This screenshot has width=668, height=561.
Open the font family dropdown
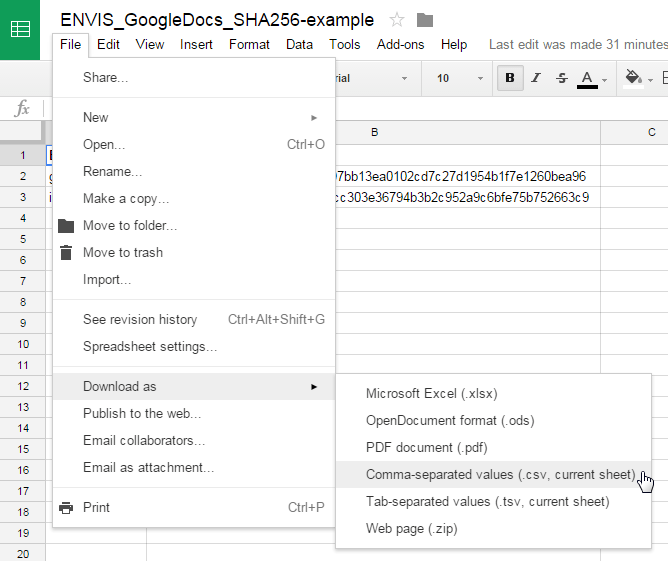[x=373, y=78]
